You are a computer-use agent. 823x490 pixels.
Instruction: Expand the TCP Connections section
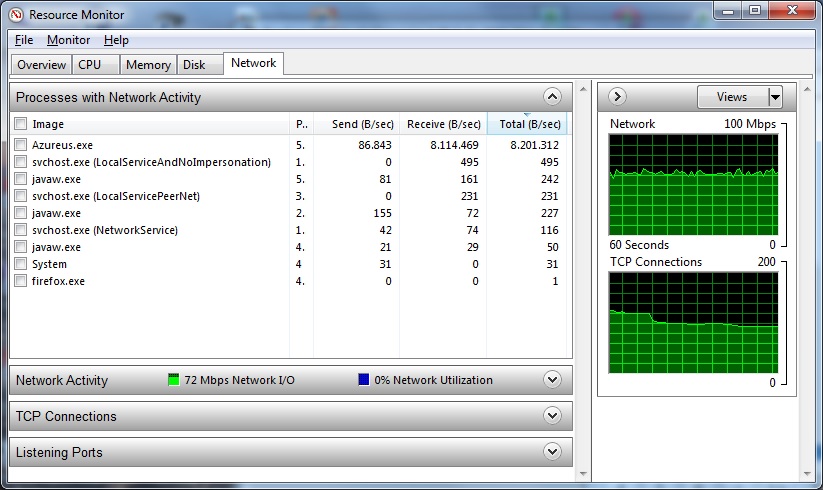[x=552, y=416]
